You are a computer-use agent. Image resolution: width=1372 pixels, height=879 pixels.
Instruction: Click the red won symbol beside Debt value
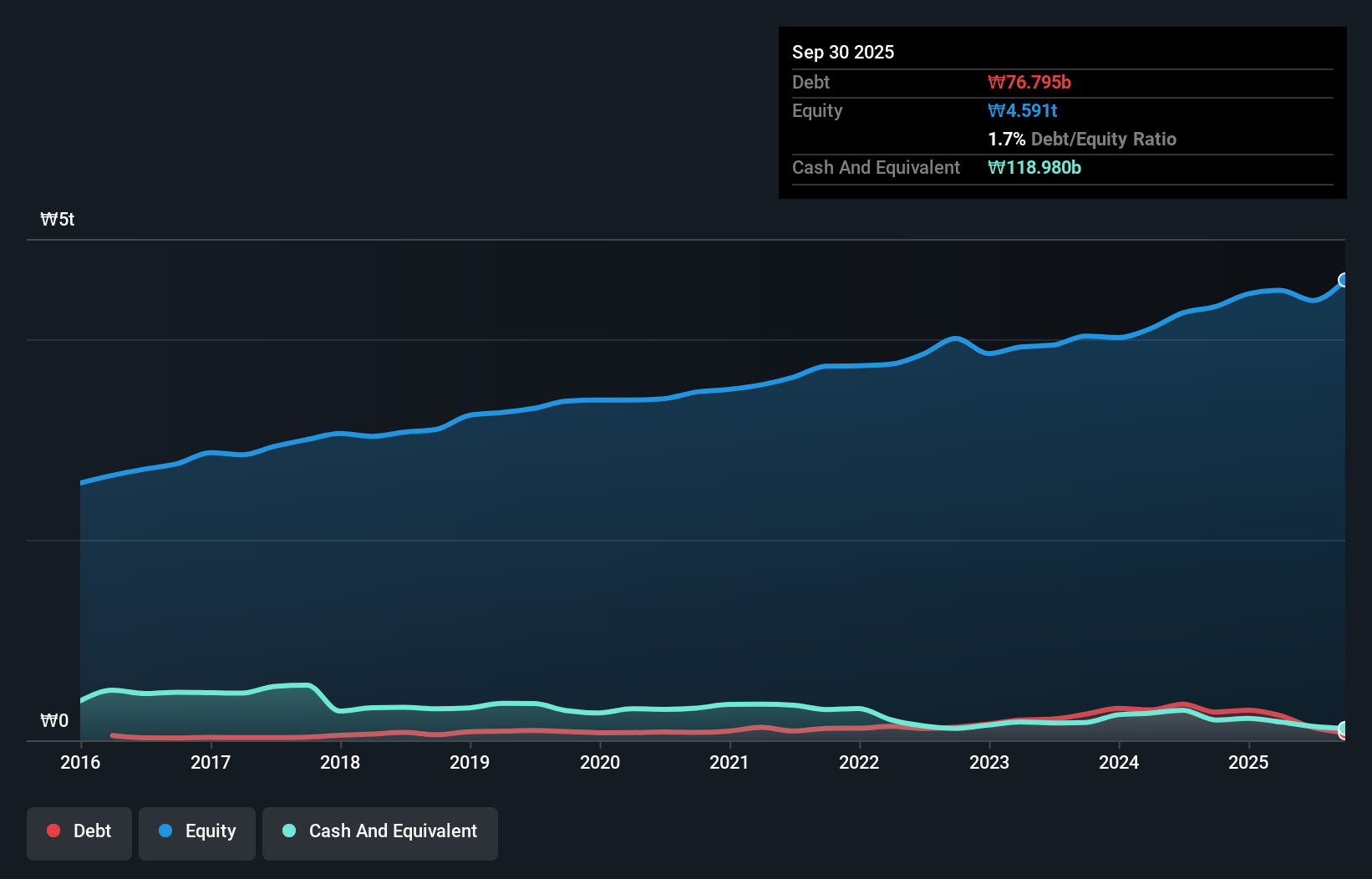[x=996, y=82]
